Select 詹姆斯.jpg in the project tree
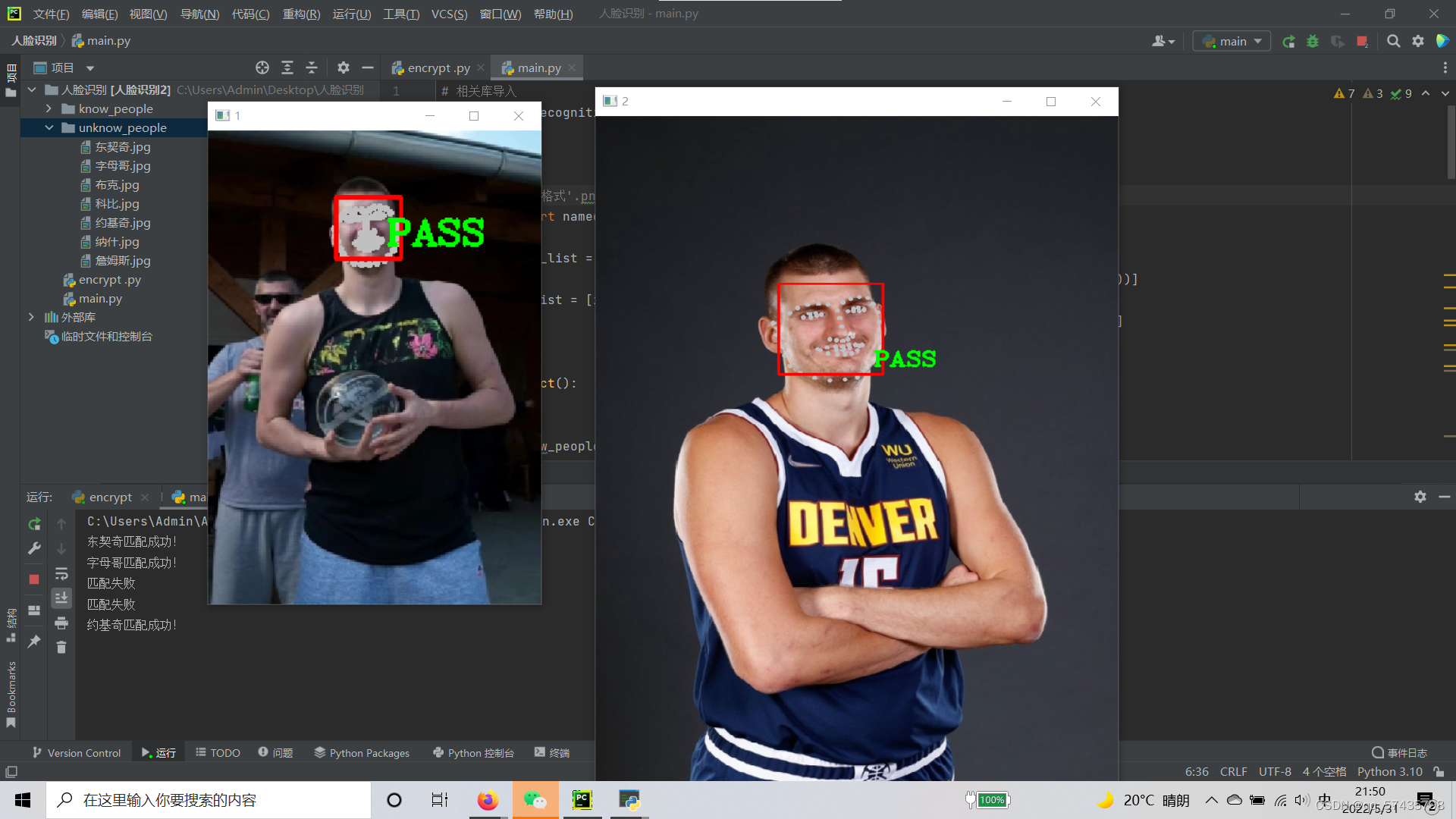 [x=115, y=261]
